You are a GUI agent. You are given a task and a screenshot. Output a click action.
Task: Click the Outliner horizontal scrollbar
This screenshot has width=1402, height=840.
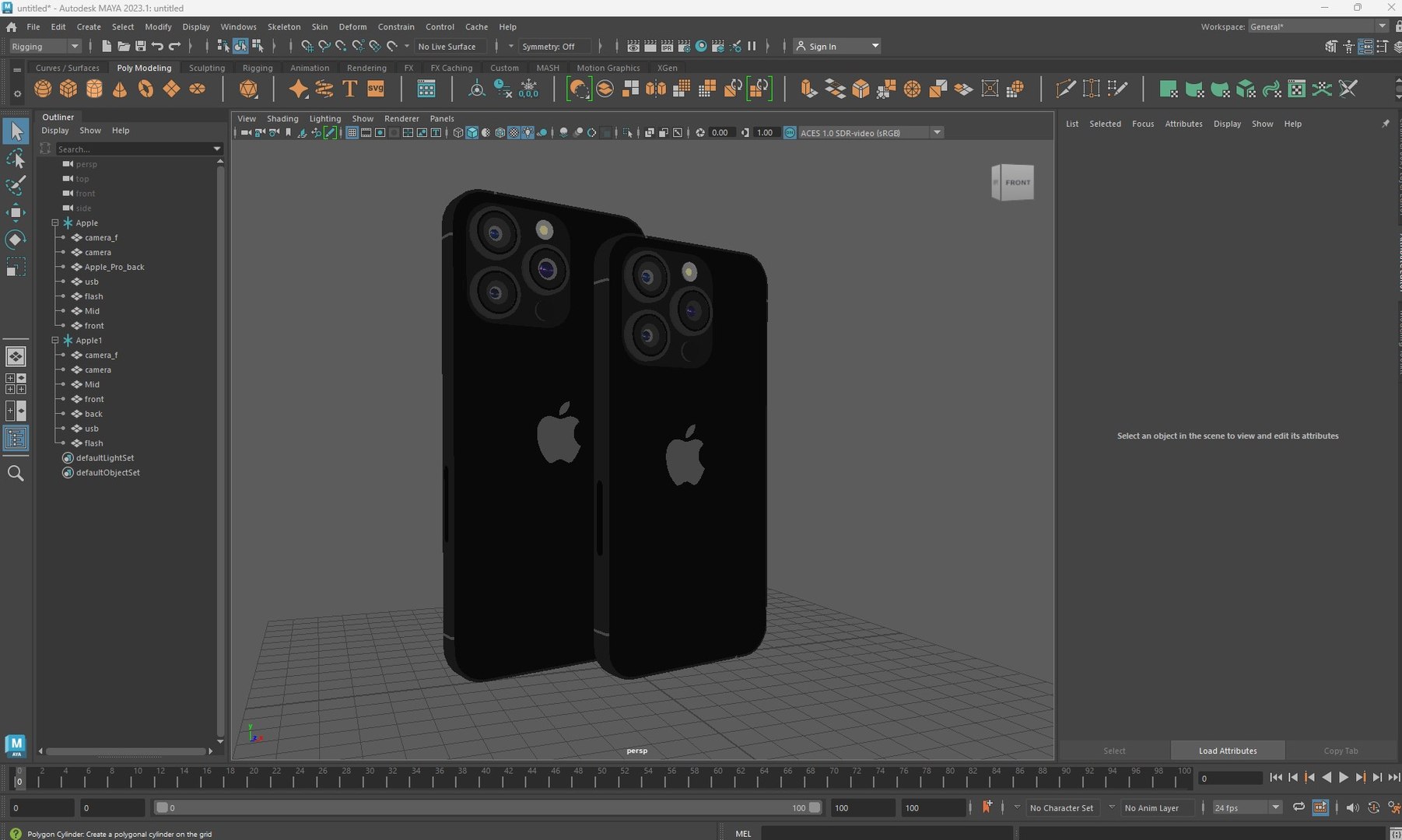pyautogui.click(x=126, y=751)
